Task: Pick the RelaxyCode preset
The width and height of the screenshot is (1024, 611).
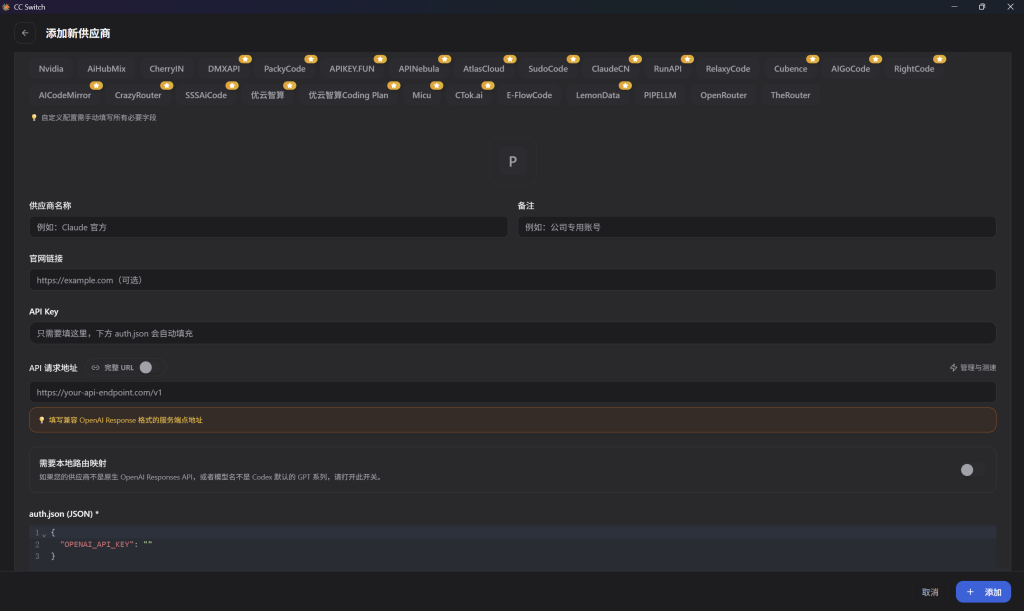Action: 728,69
